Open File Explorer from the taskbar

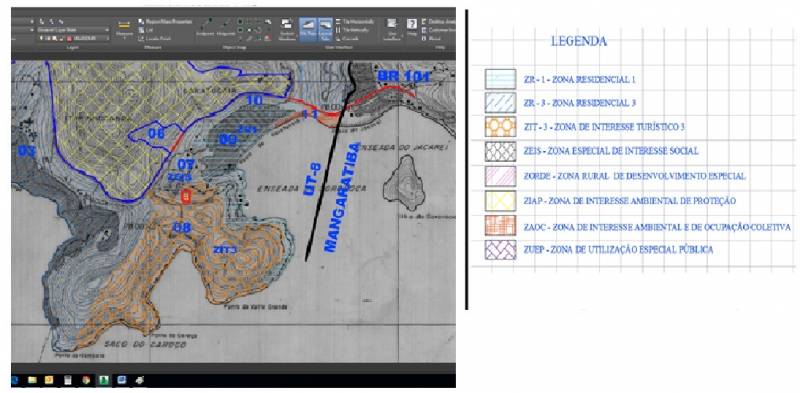tap(32, 380)
